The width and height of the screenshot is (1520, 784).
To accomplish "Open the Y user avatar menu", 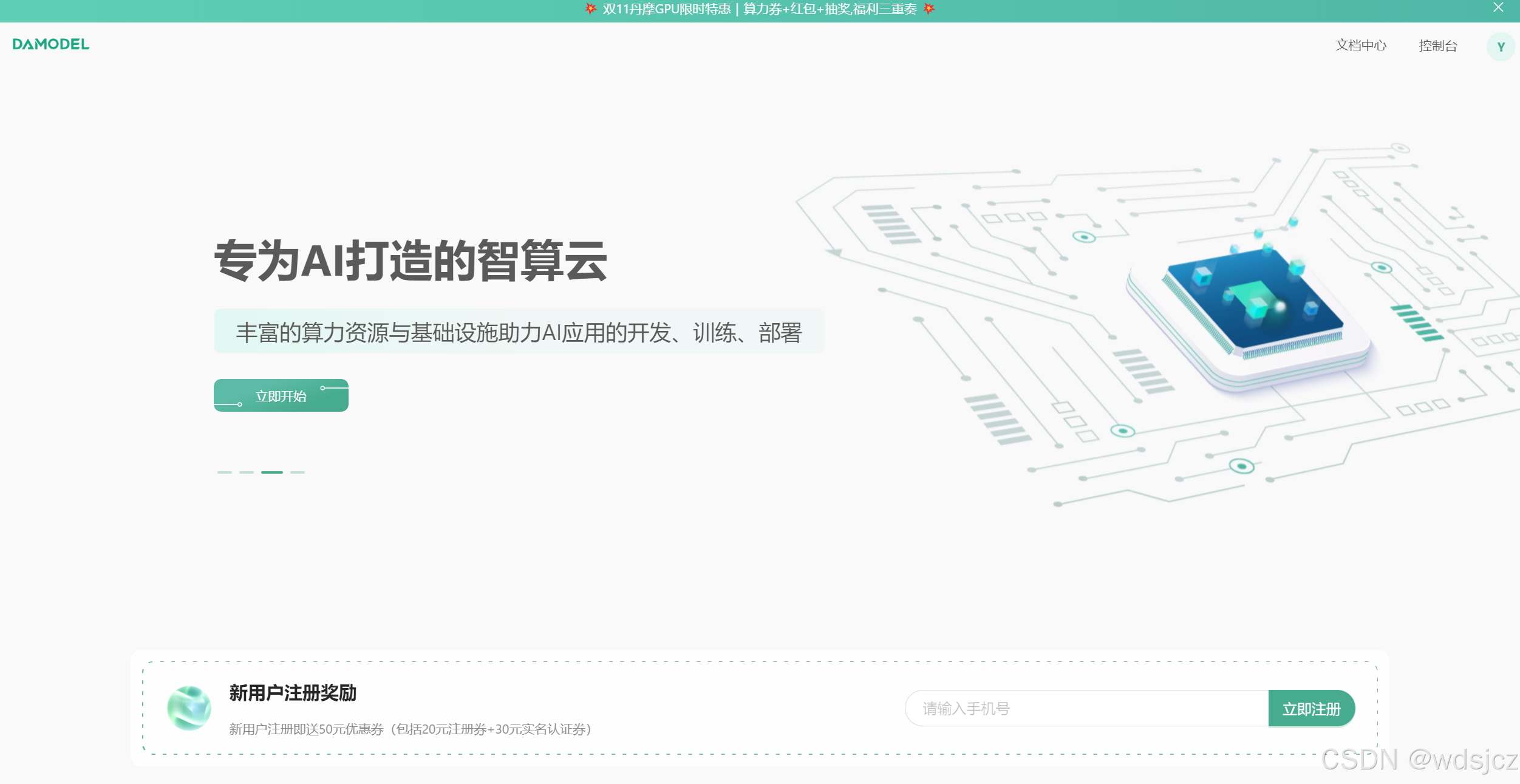I will [1501, 47].
